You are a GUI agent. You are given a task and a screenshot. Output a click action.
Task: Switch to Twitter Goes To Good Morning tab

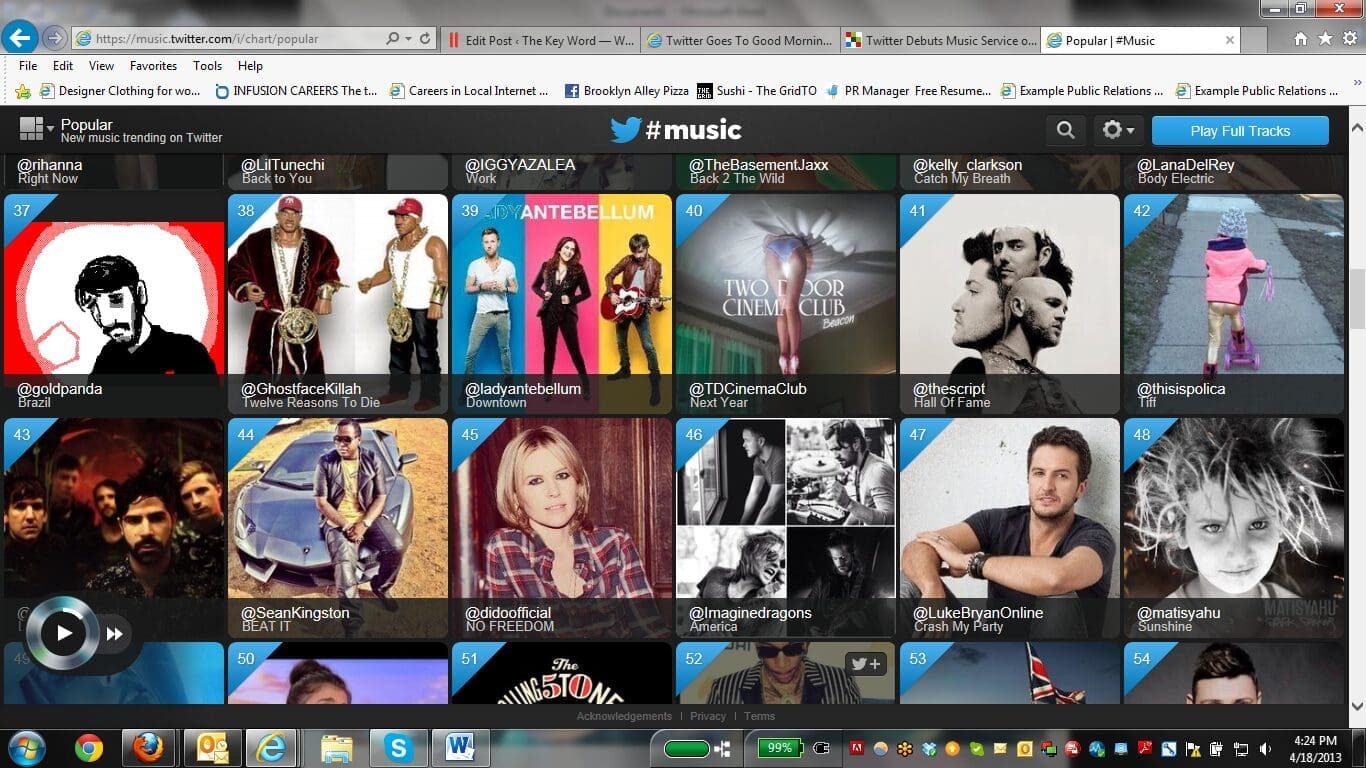(x=739, y=40)
